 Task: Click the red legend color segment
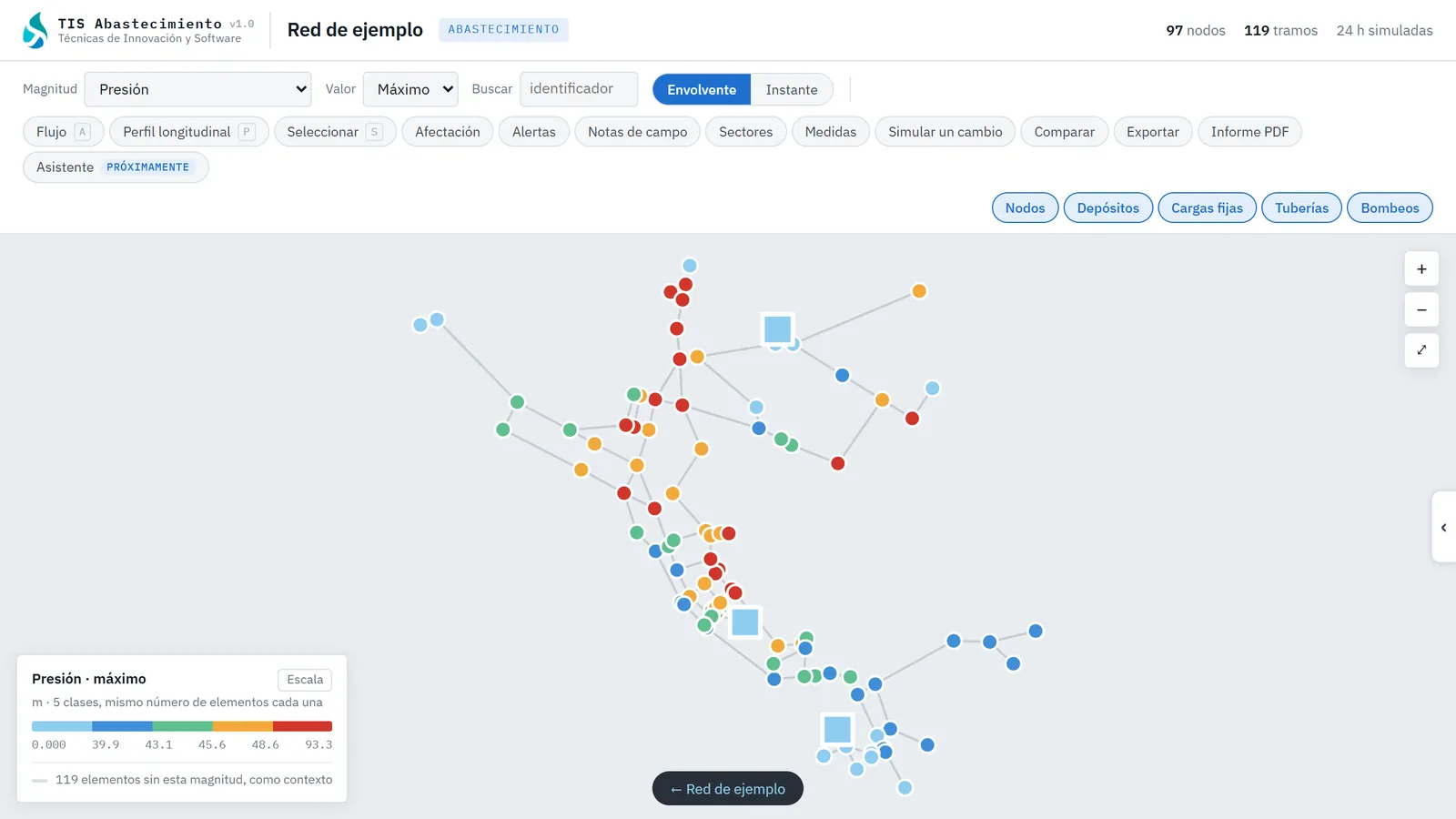(302, 726)
